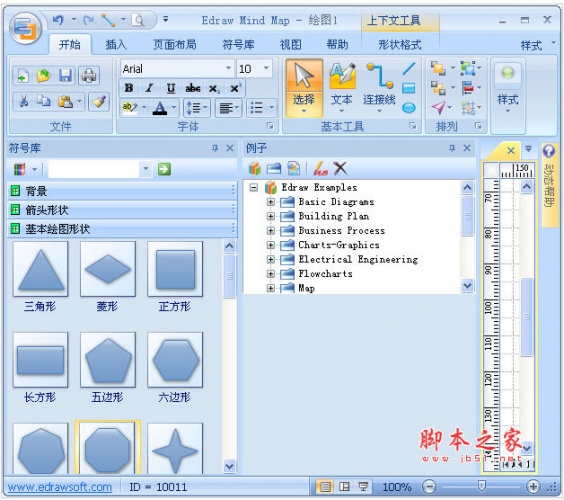This screenshot has width=564, height=500.
Task: Open the www.edrawsoft.com link
Action: pos(60,487)
